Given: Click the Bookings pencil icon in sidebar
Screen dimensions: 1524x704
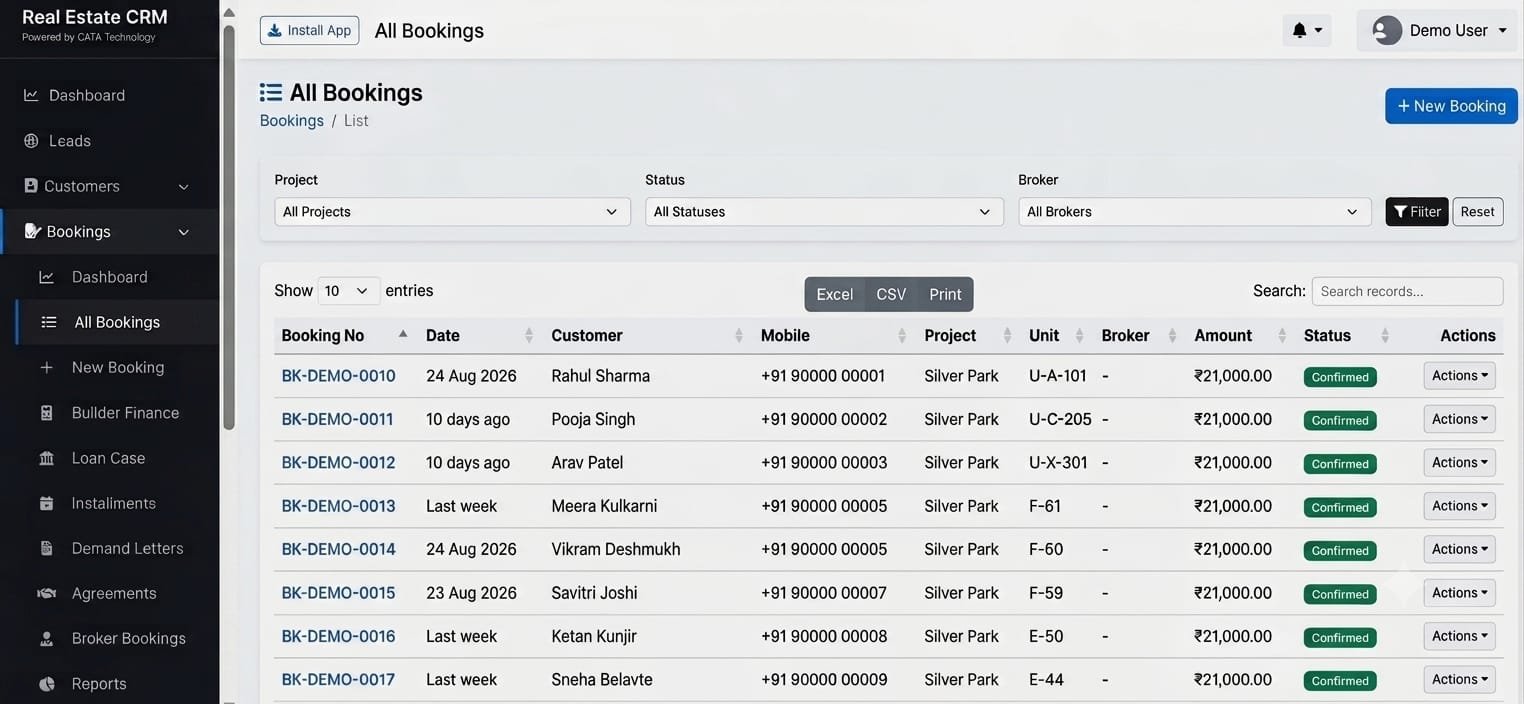Looking at the screenshot, I should coord(32,231).
